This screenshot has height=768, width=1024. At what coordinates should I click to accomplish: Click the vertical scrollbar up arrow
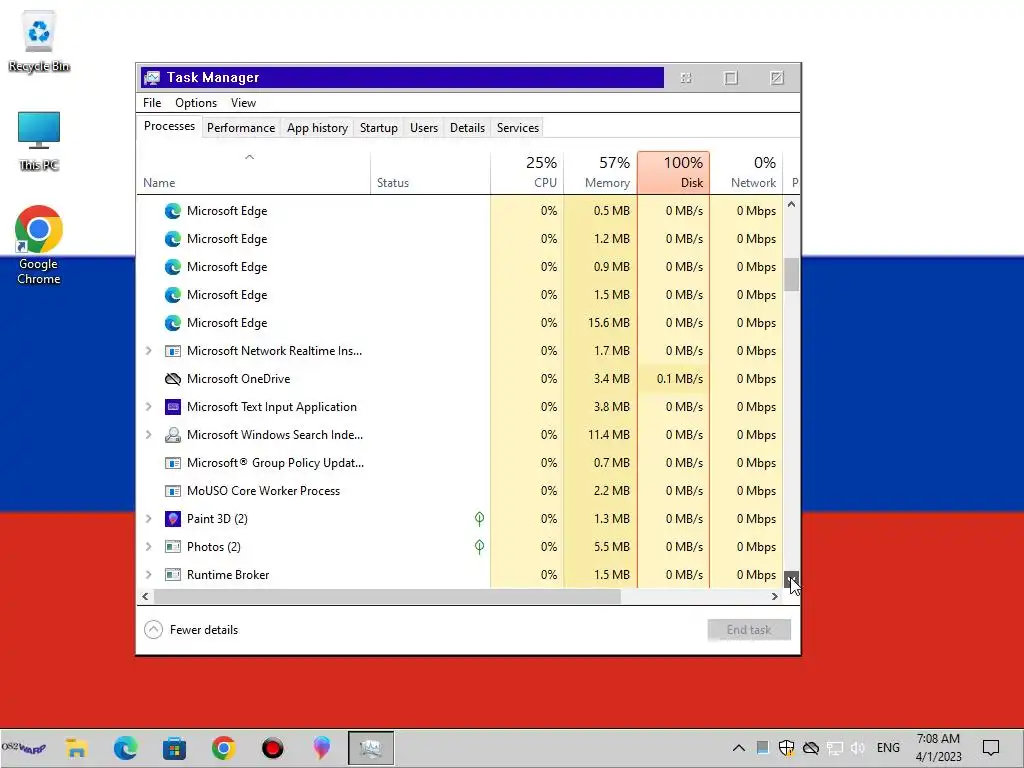pos(792,204)
